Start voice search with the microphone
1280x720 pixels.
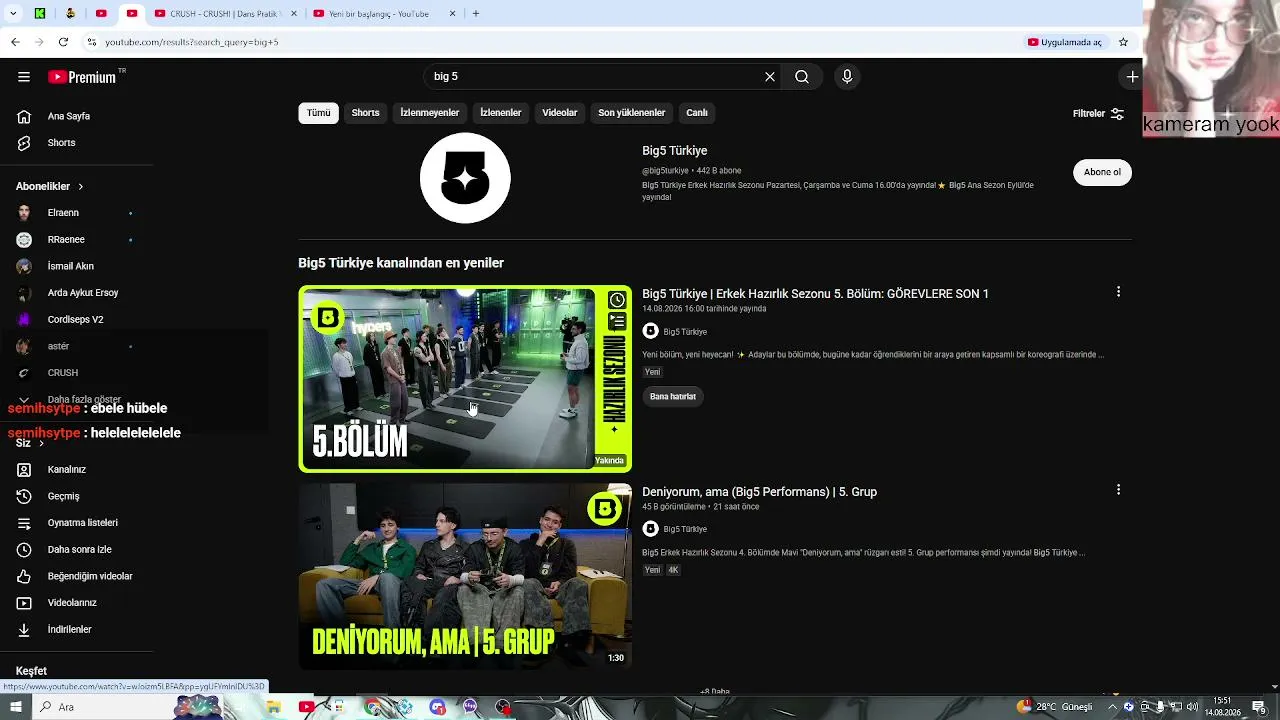pos(847,77)
